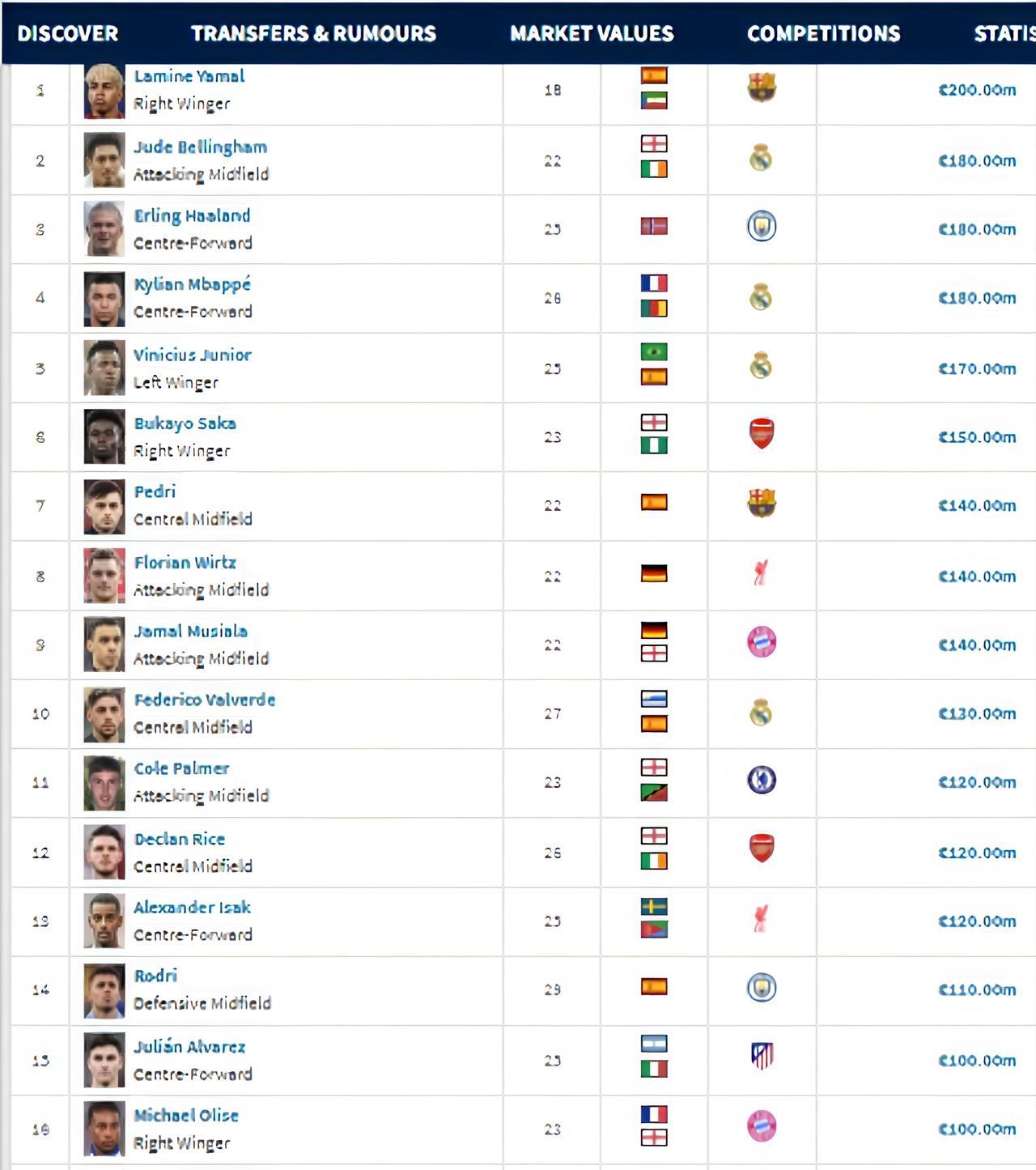Open the Market Values menu

click(592, 33)
